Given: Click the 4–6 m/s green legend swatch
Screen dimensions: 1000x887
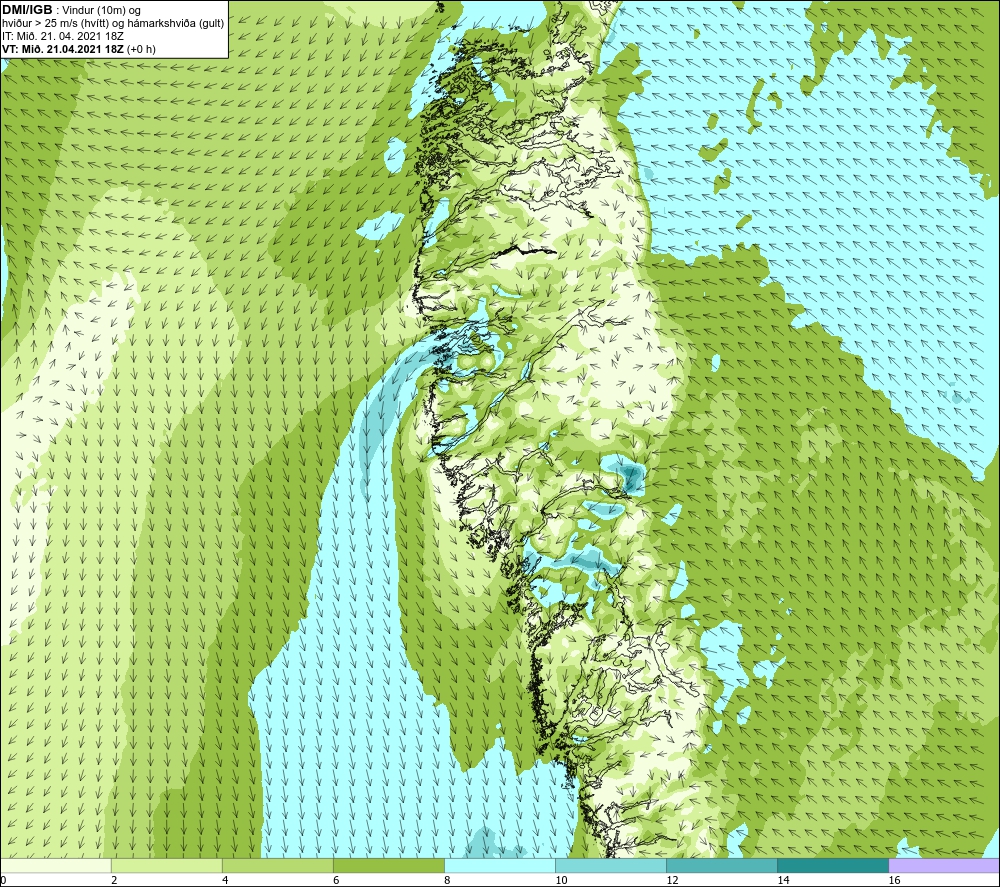Looking at the screenshot, I should [x=278, y=866].
